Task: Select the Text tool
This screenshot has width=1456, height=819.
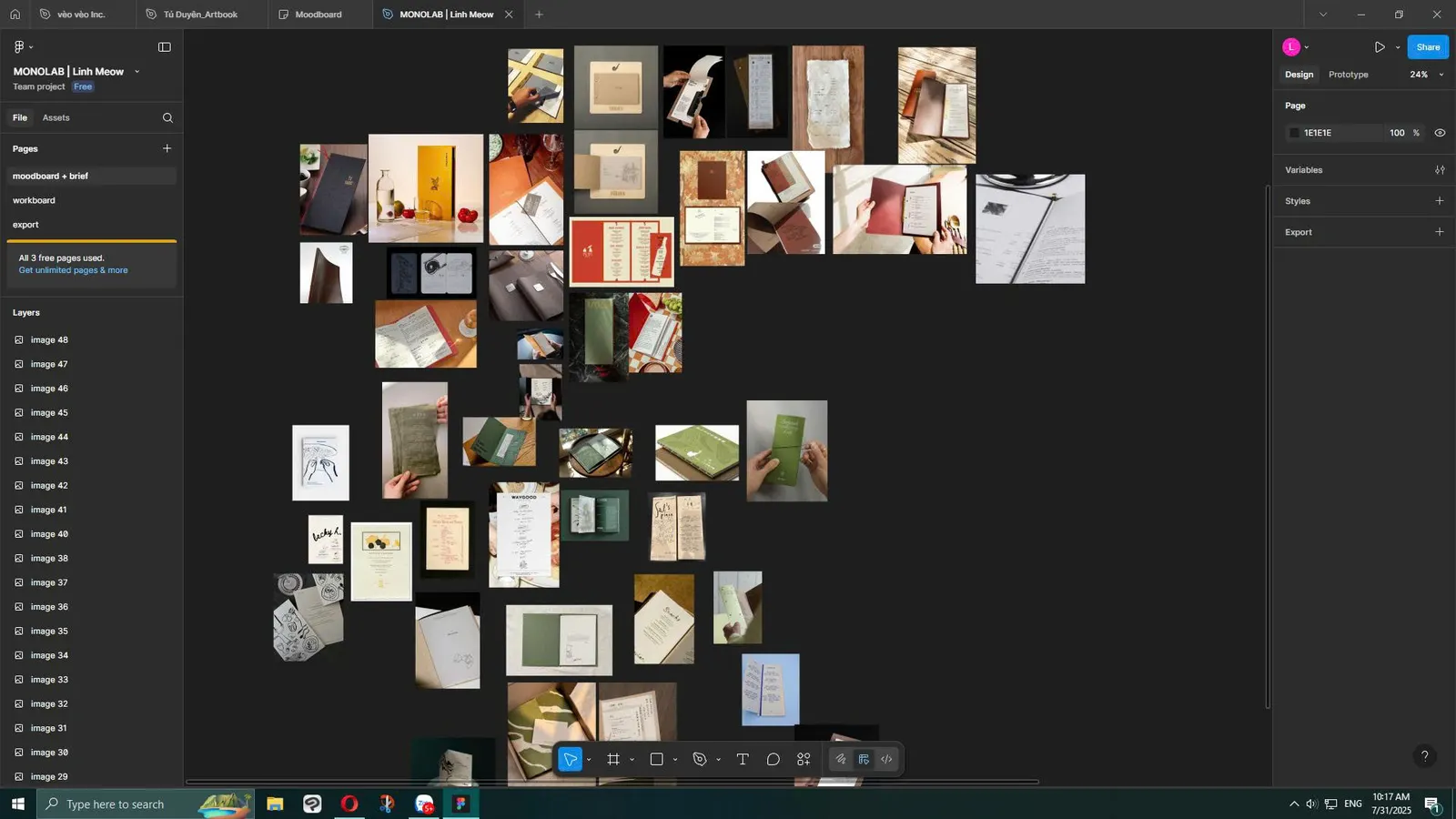Action: point(743,760)
